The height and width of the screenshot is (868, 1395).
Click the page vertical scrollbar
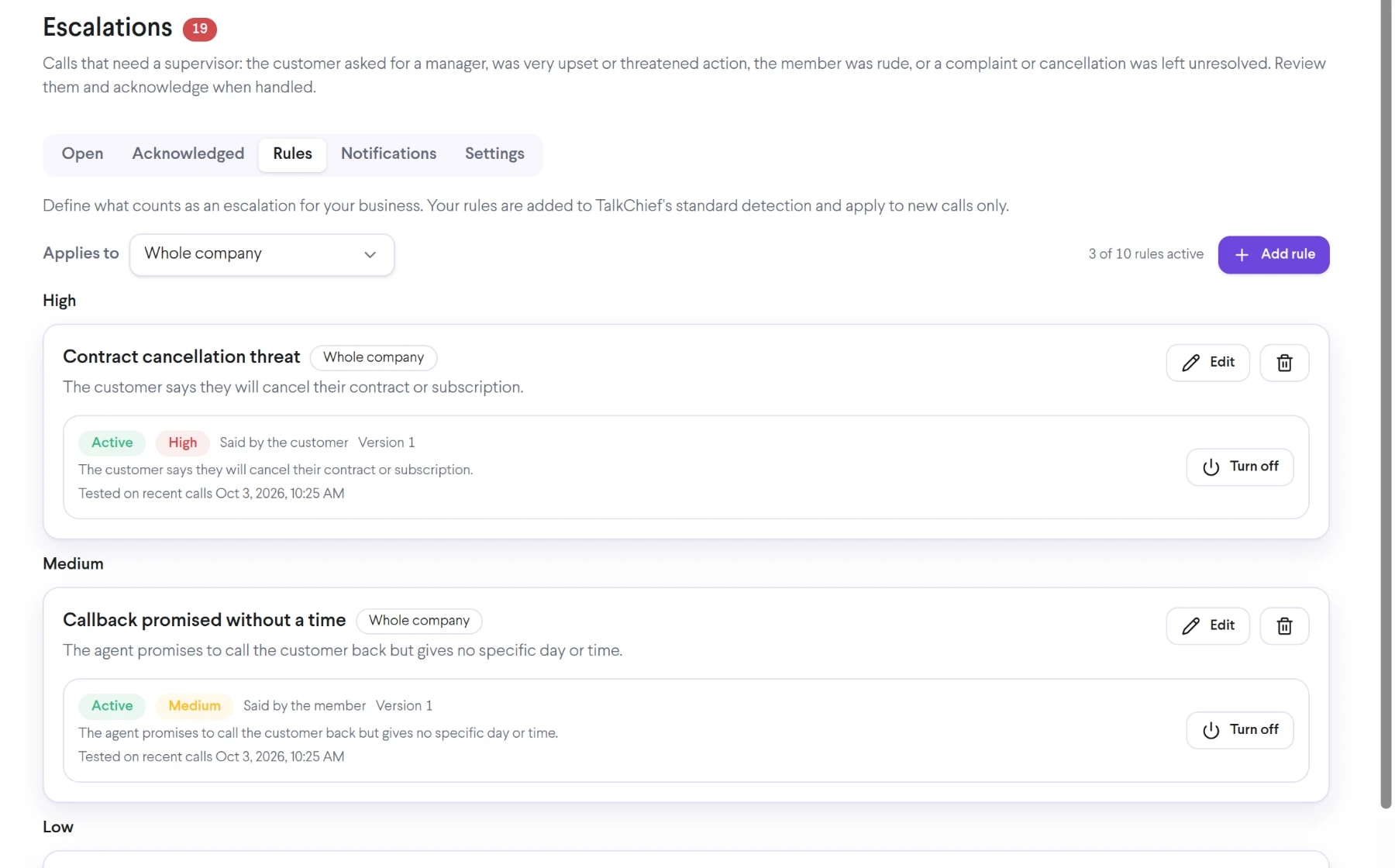point(1386,403)
